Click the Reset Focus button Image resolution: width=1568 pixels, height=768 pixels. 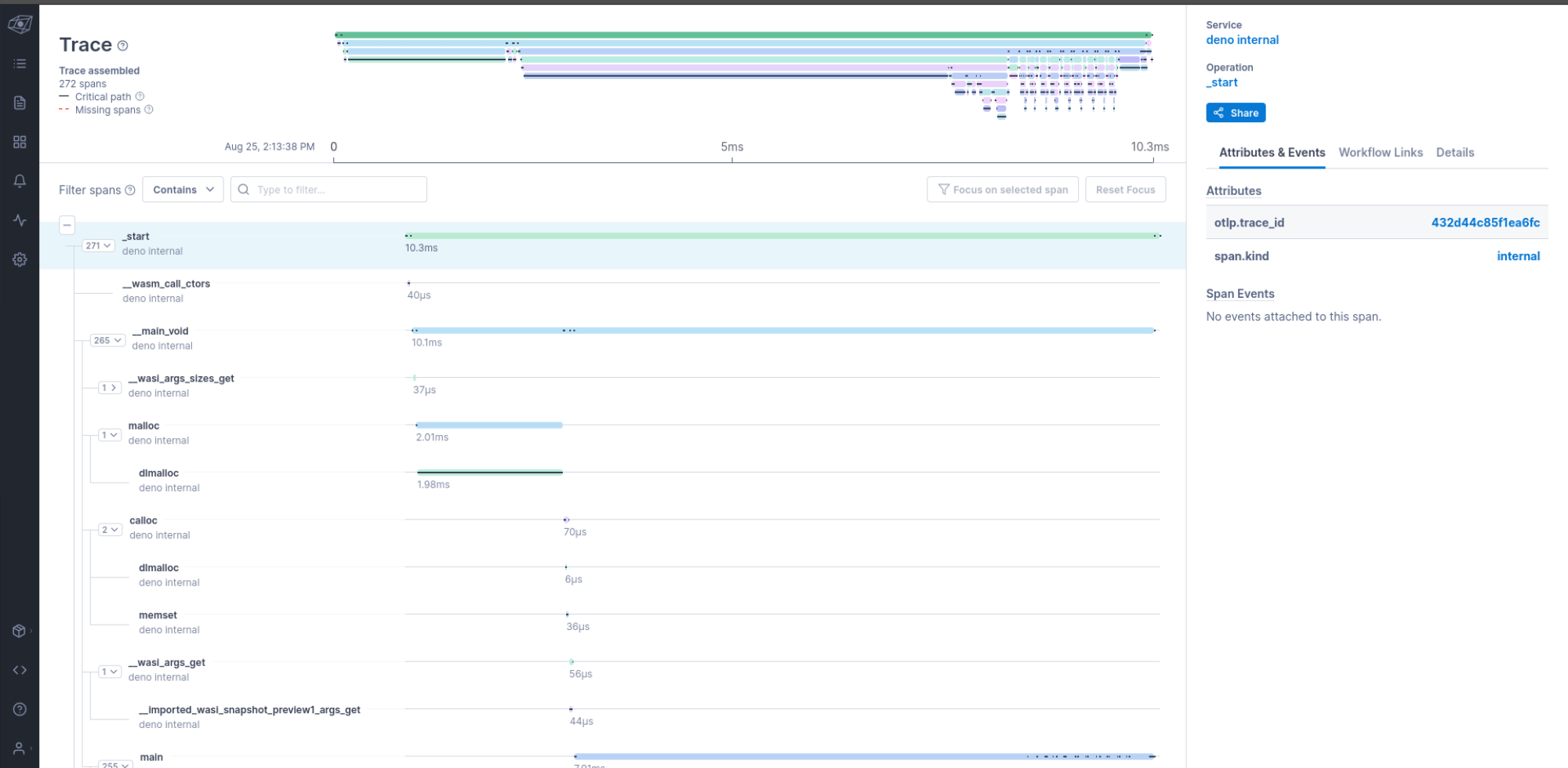click(x=1126, y=189)
